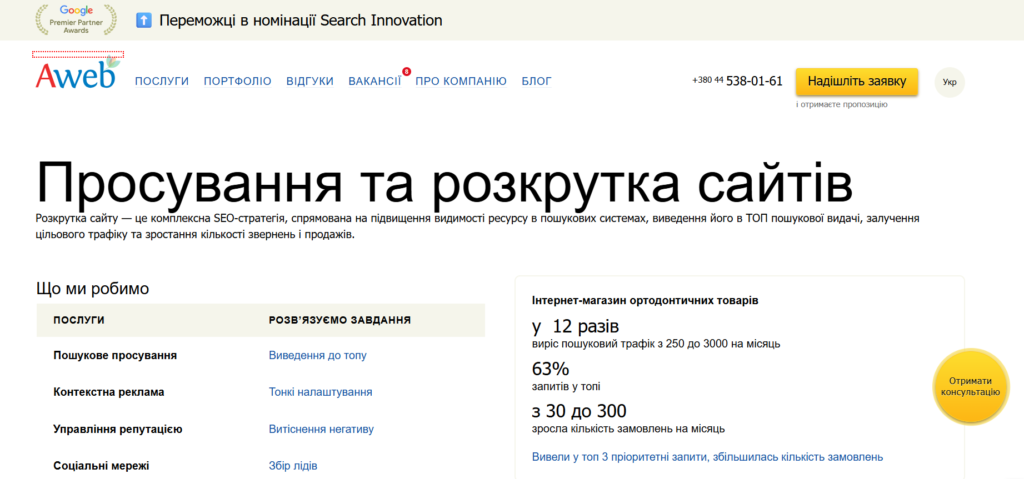This screenshot has height=479, width=1024.
Task: Click the у 12 разів statistic
Action: click(x=575, y=326)
